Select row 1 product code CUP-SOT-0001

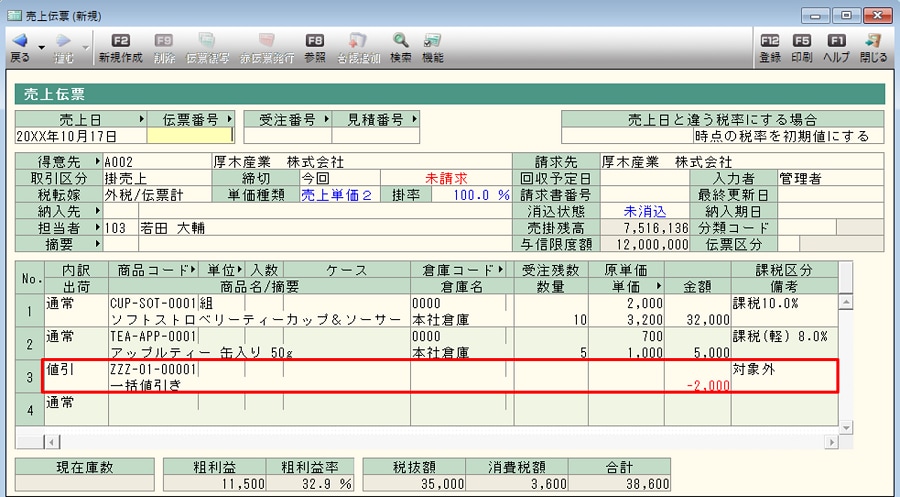point(153,303)
